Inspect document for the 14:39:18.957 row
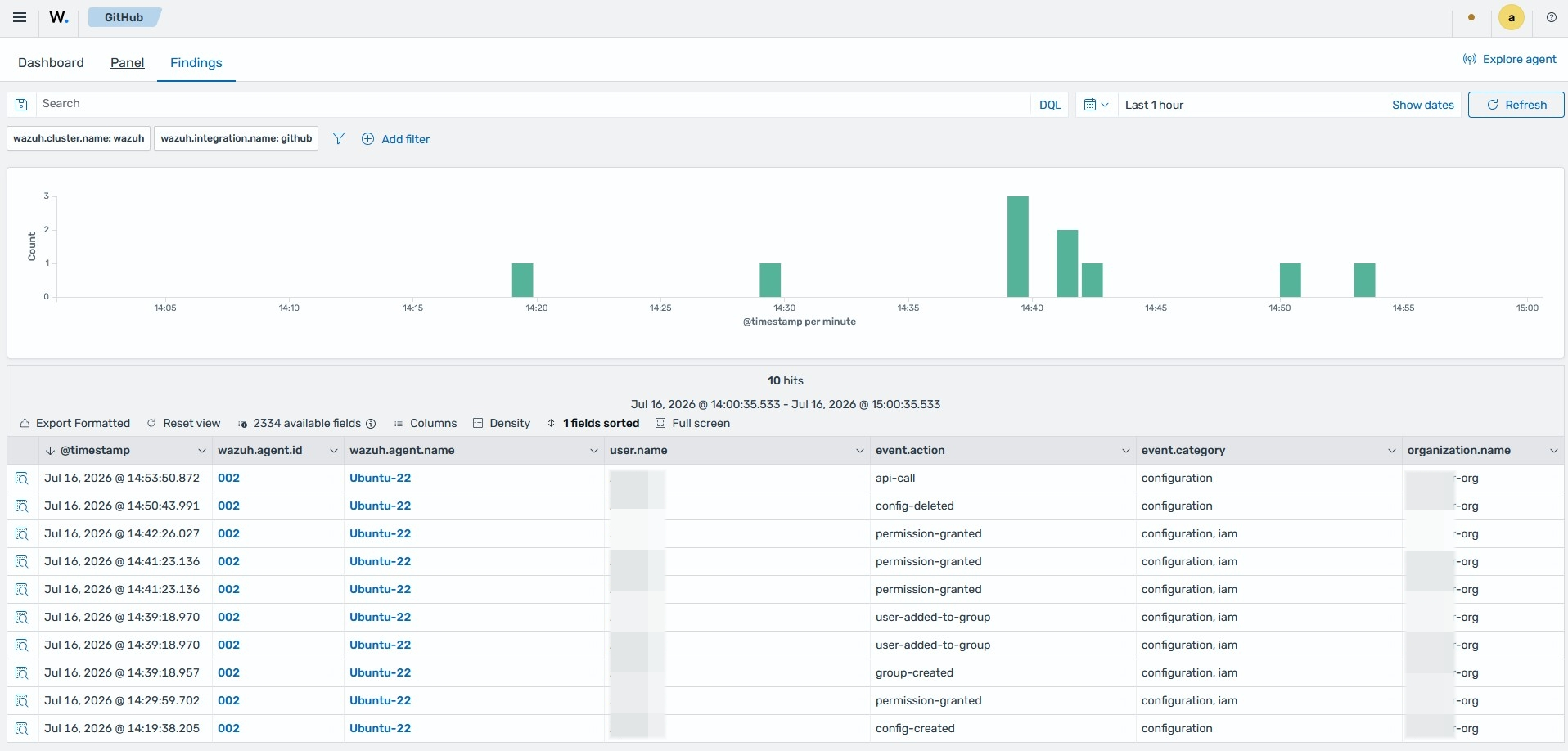Screen dimensions: 1568x751 click(22, 673)
